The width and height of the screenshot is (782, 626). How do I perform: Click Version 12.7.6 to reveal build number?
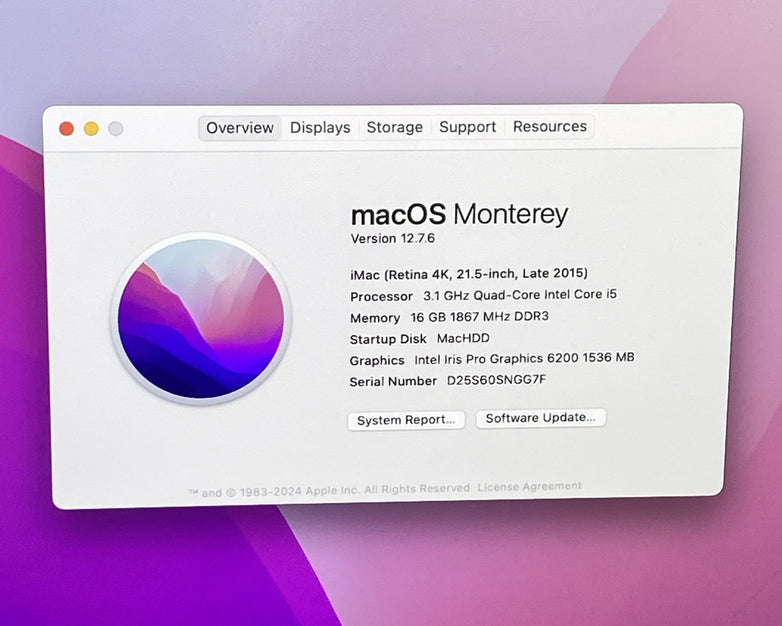click(x=393, y=239)
